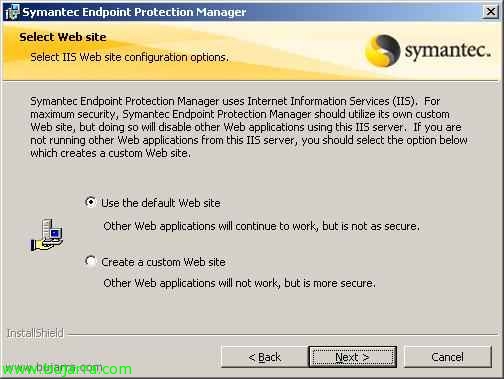This screenshot has width=504, height=379.
Task: Abort the installation with the Cancel button
Action: [447, 357]
